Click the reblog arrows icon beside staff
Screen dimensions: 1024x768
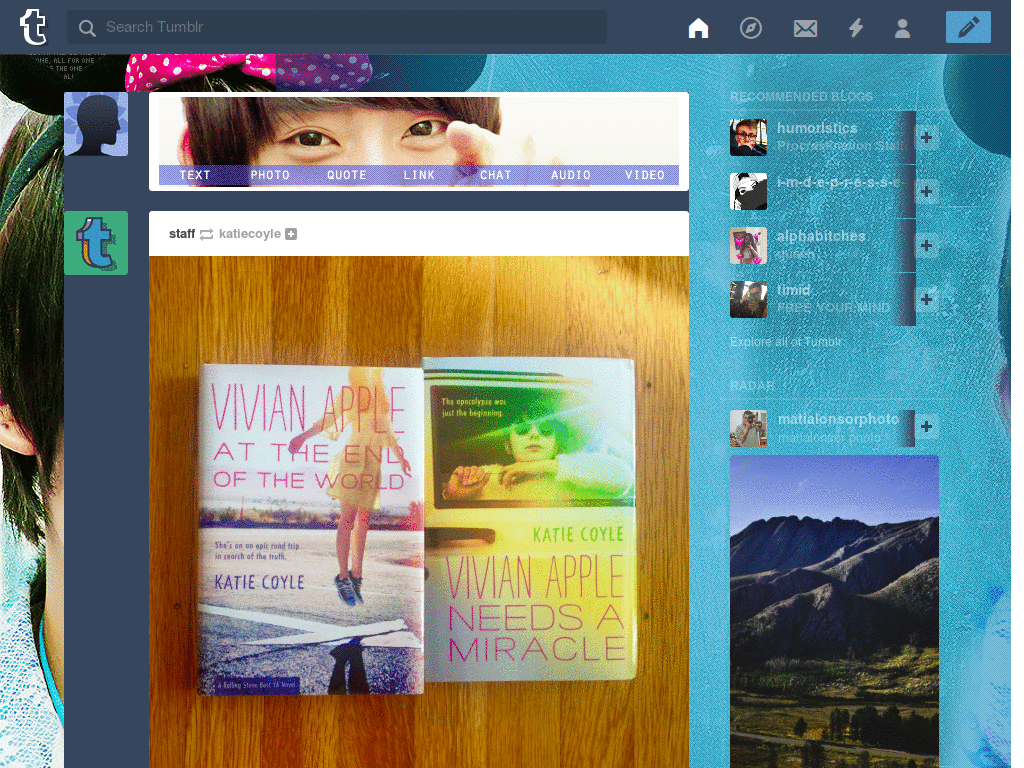206,234
